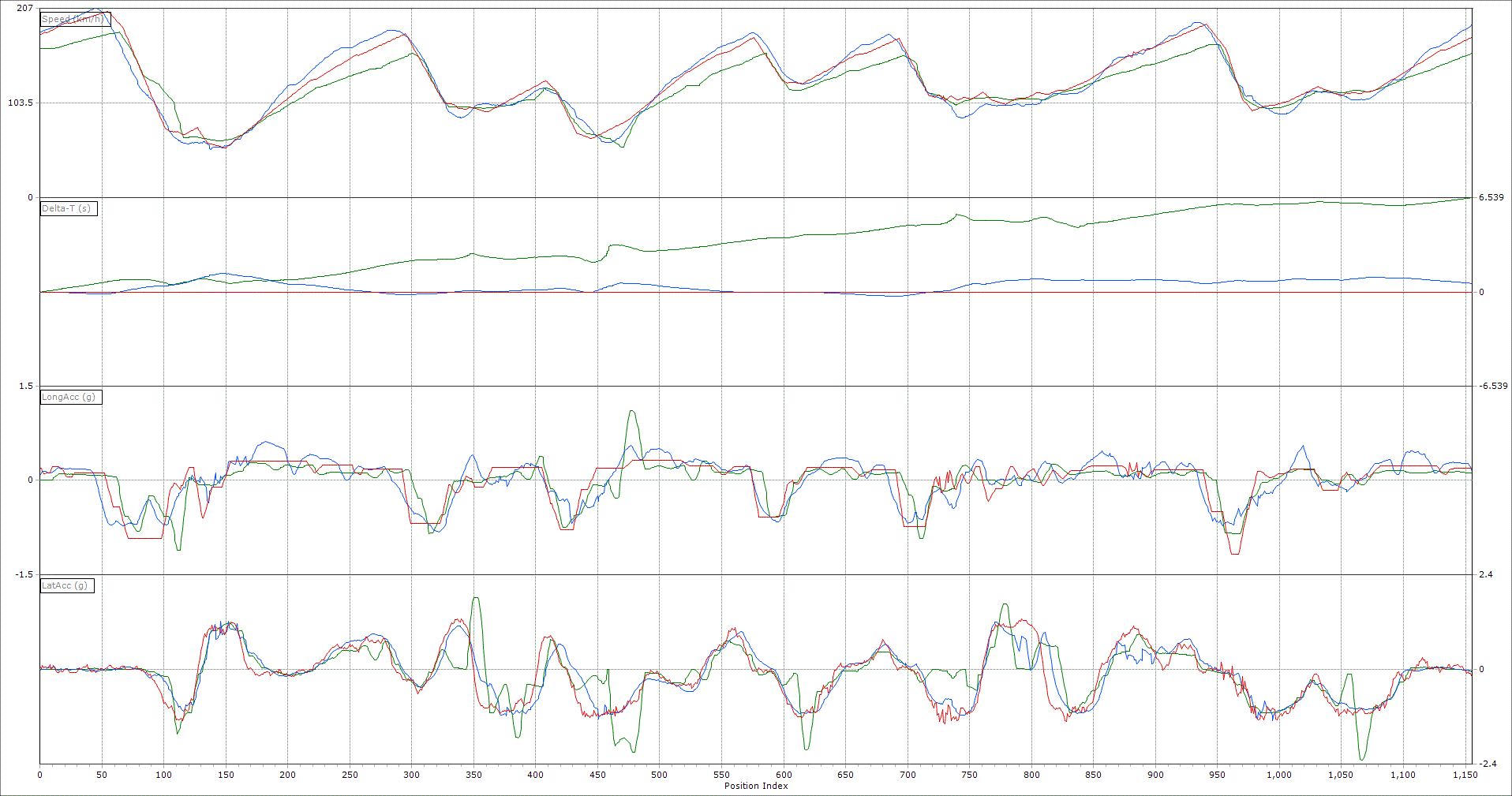The image size is (1512, 796).
Task: Click the 500 tick on position axis
Action: tap(660, 775)
